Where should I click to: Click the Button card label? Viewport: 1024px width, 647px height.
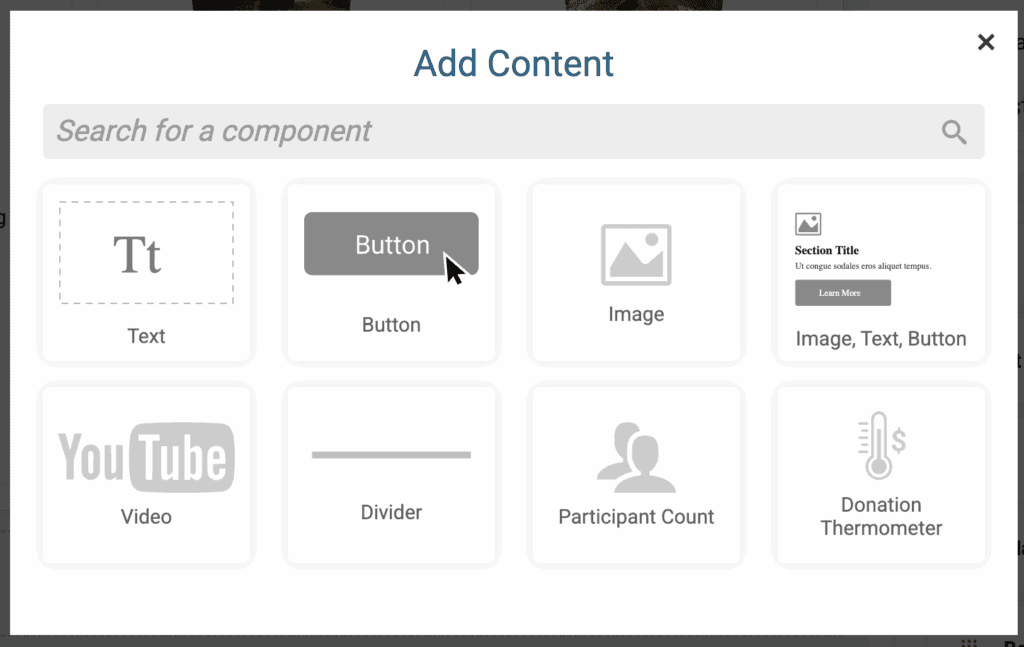coord(391,324)
